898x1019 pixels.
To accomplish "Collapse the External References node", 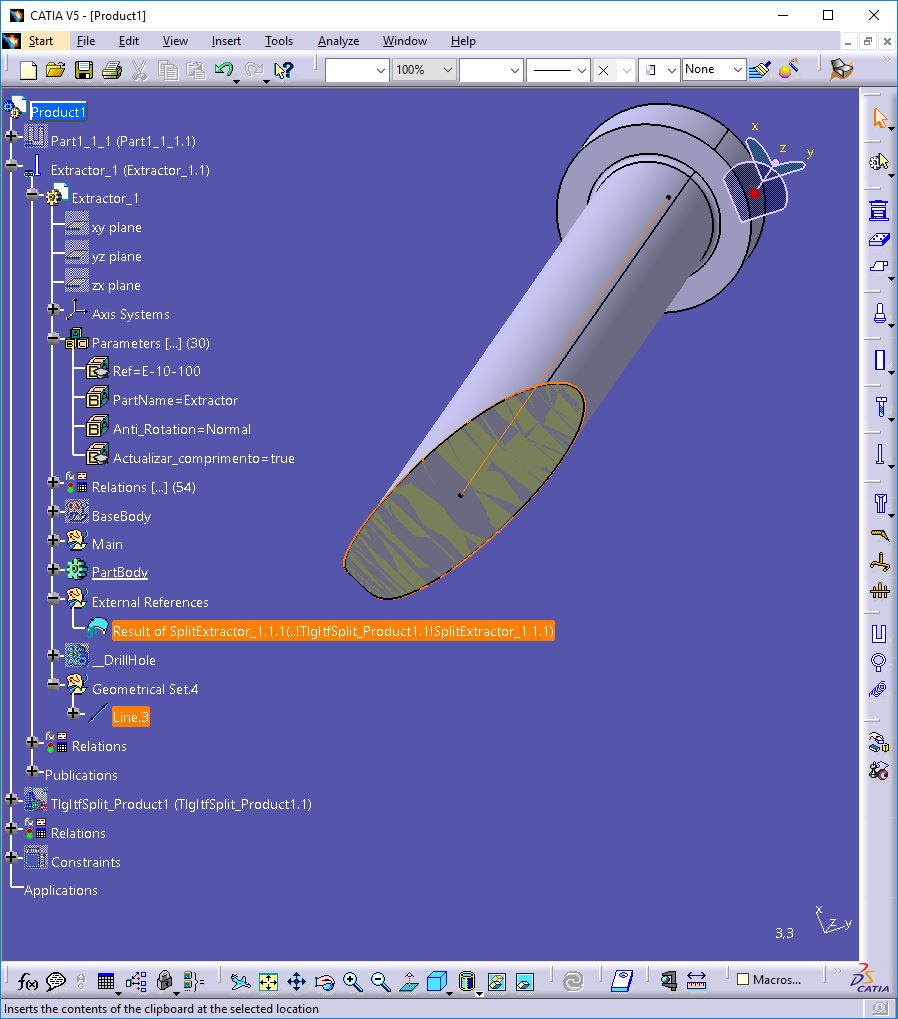I will tap(54, 598).
